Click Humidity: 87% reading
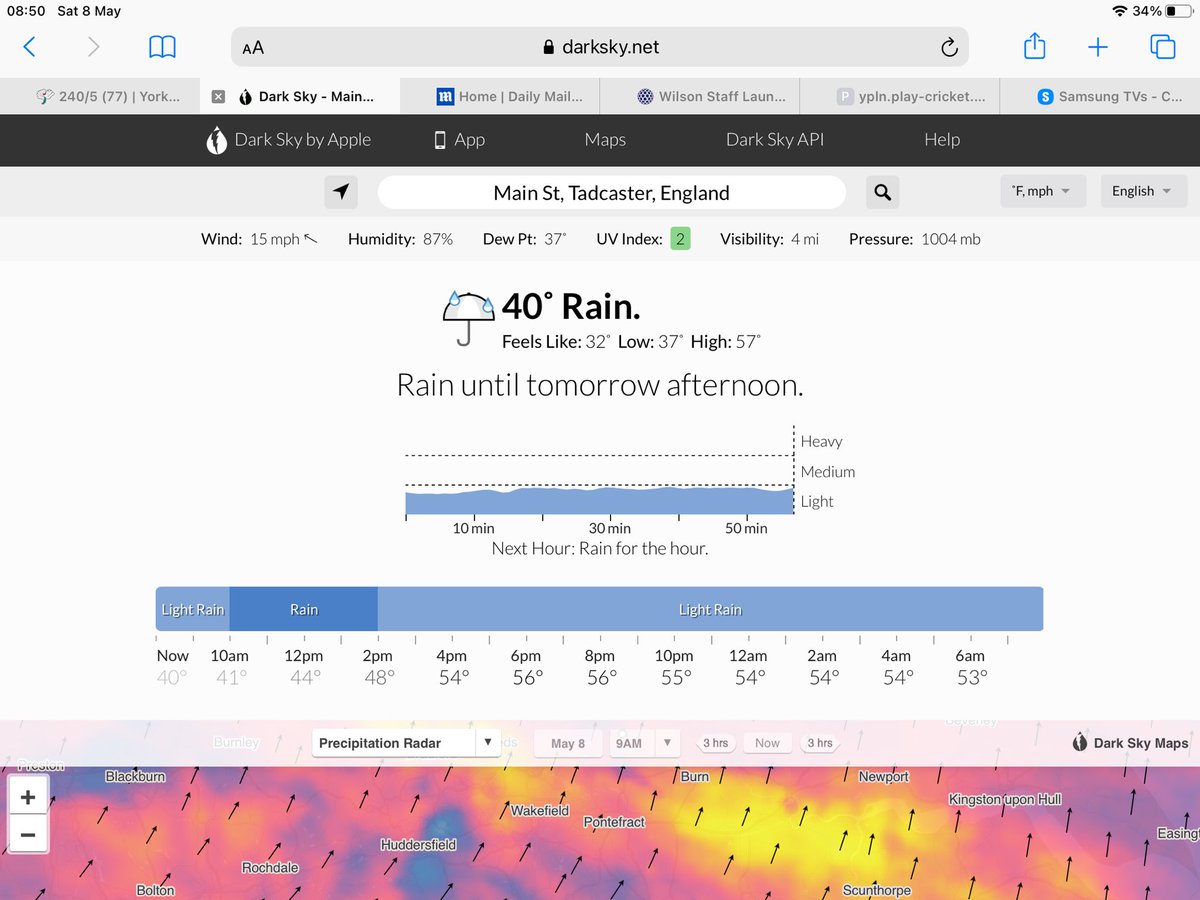This screenshot has width=1200, height=900. tap(400, 239)
